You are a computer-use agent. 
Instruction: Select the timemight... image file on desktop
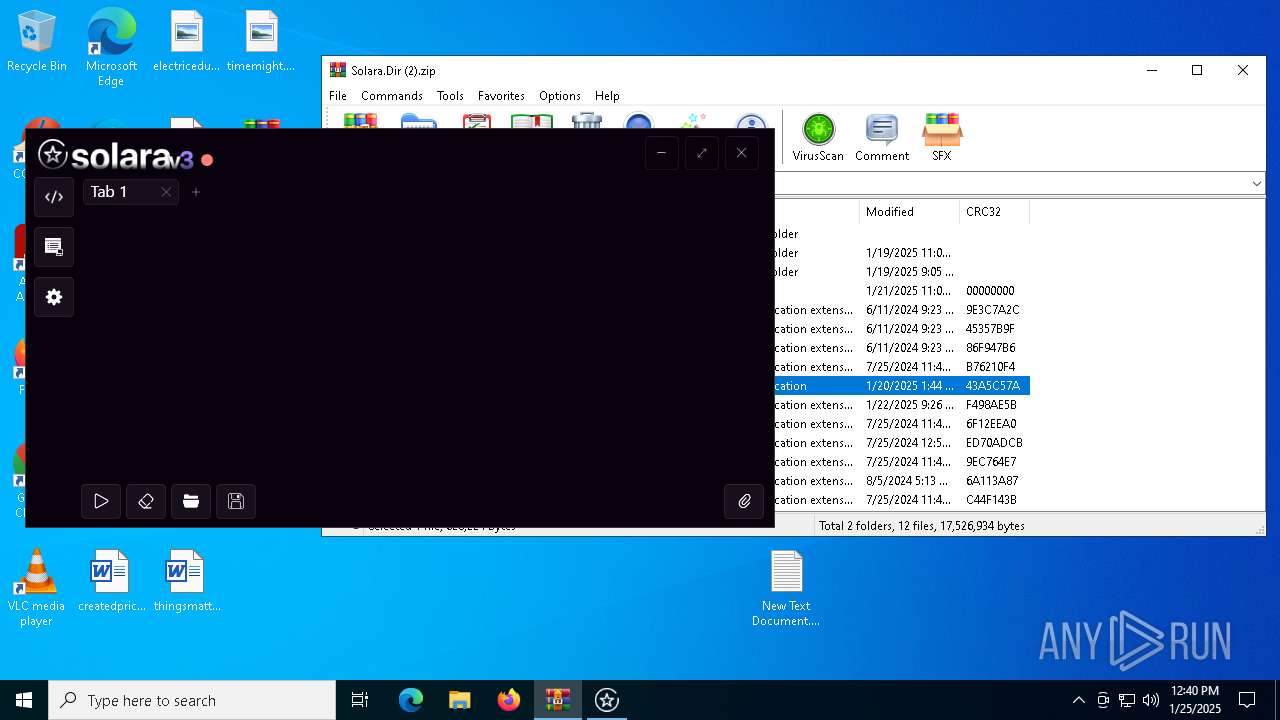pos(261,42)
